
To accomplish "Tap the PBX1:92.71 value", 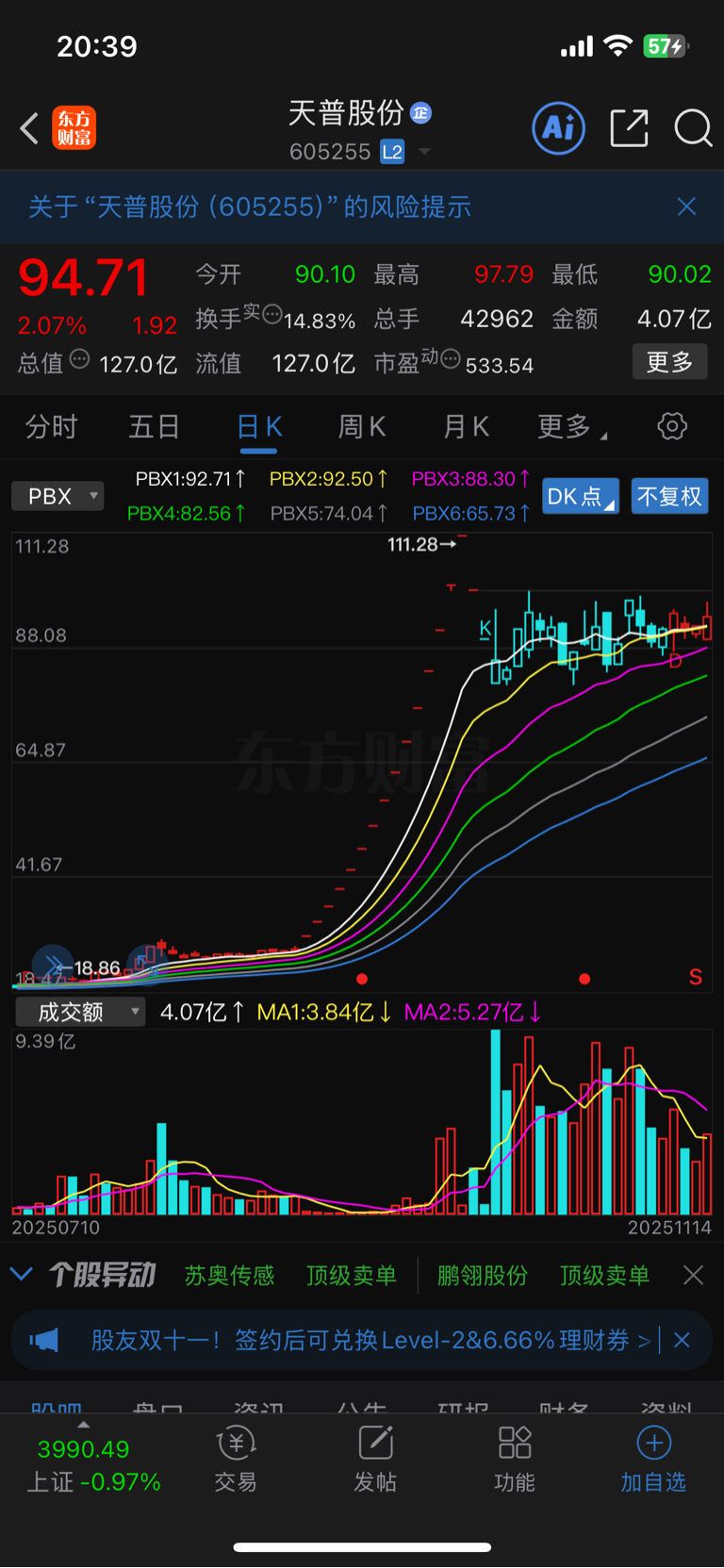I will [x=190, y=479].
